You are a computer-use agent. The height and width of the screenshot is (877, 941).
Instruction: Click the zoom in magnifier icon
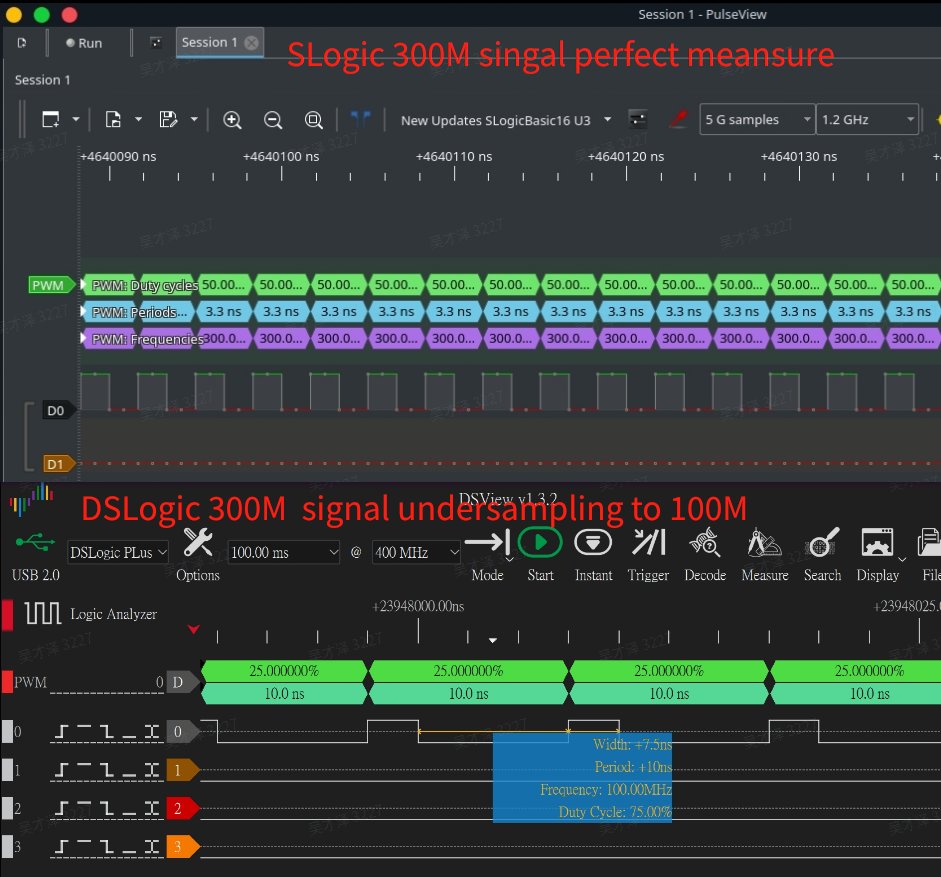tap(232, 120)
